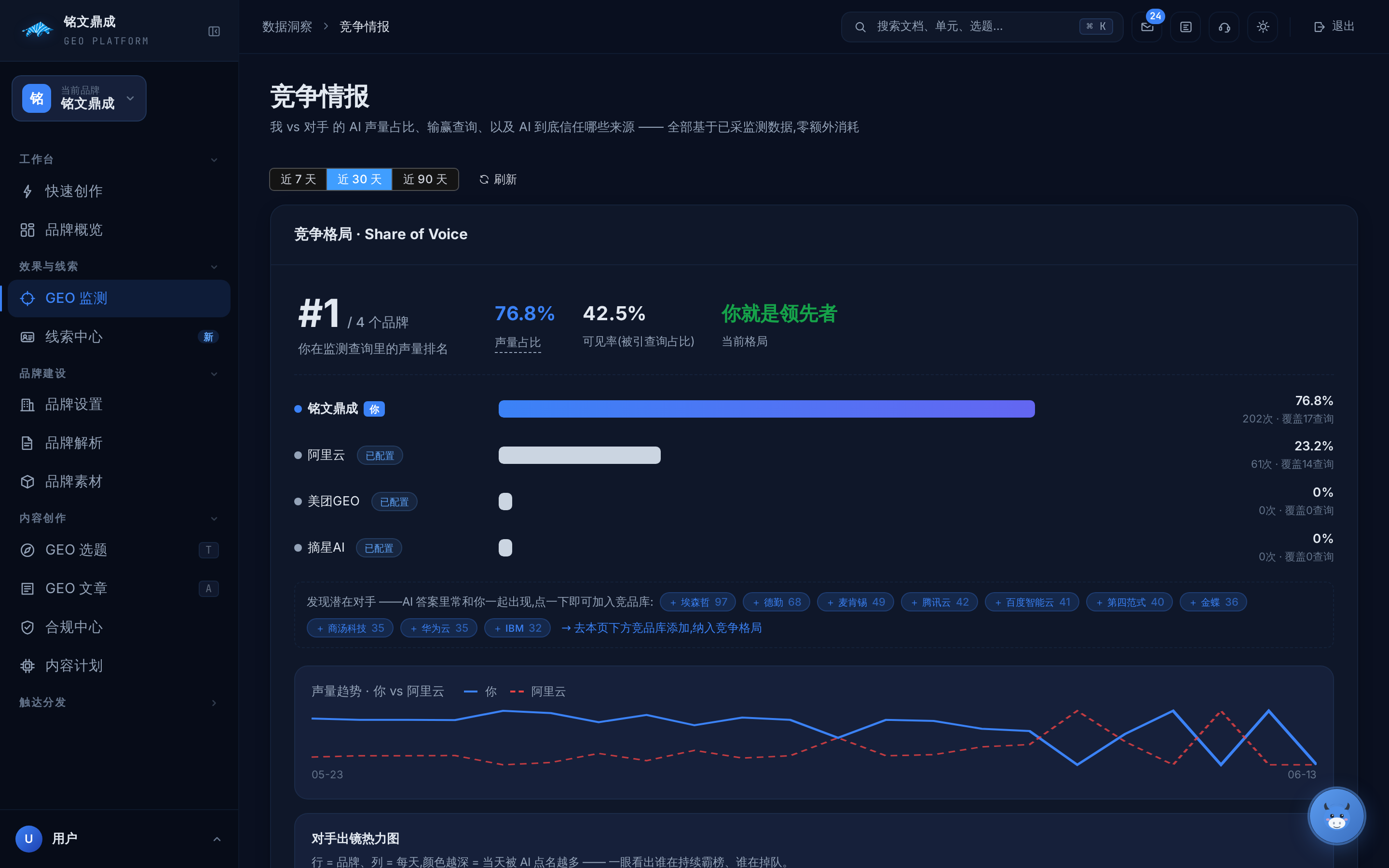This screenshot has width=1389, height=868.
Task: Add 商汤科技 35 to competitor library
Action: point(350,628)
